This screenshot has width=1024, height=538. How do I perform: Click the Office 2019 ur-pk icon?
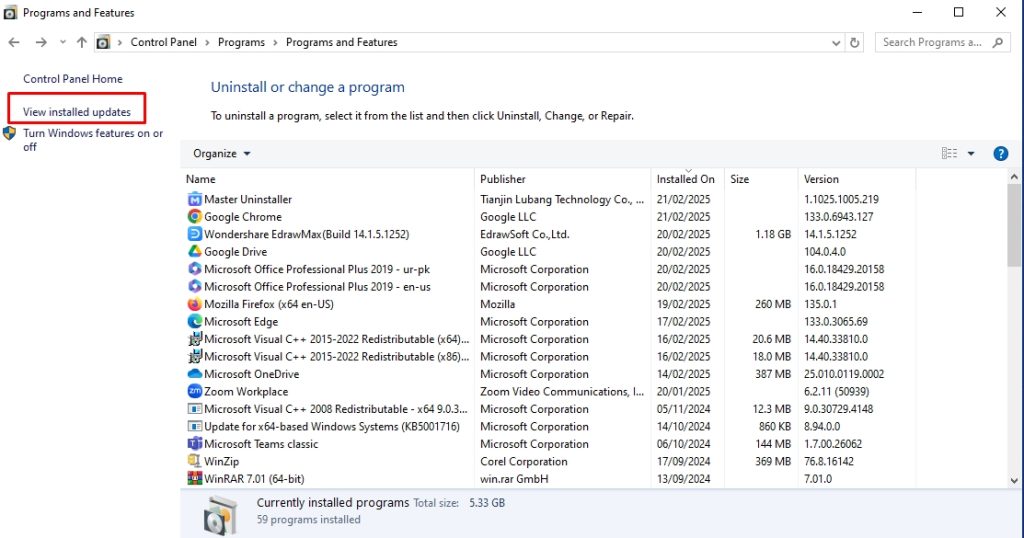195,269
